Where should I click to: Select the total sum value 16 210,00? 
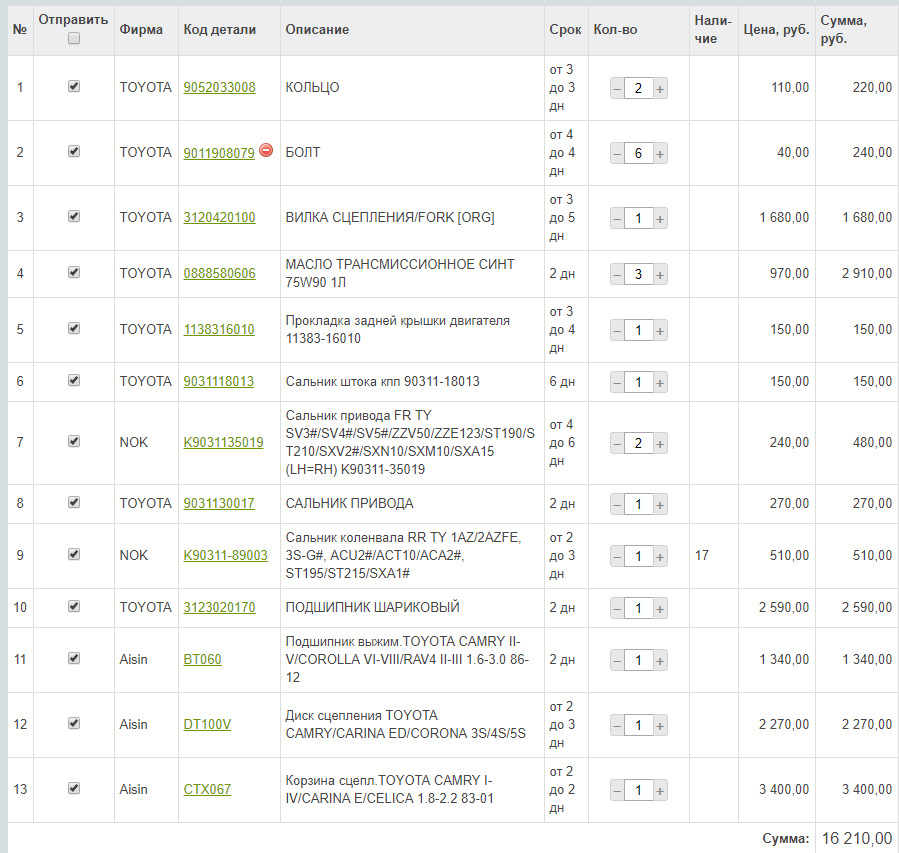tap(857, 838)
